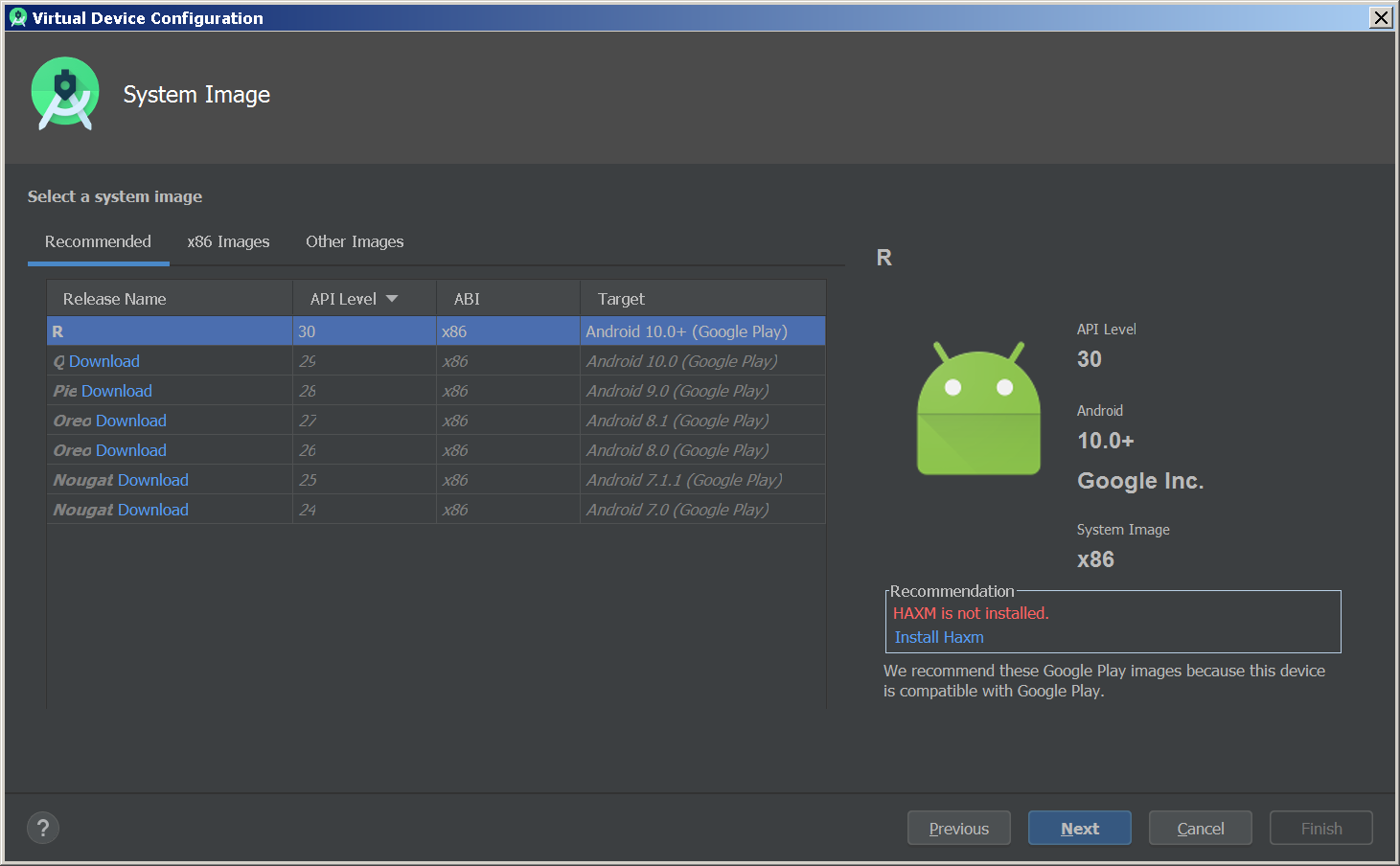Go back with the Previous button
Image resolution: width=1400 pixels, height=866 pixels.
pos(959,828)
